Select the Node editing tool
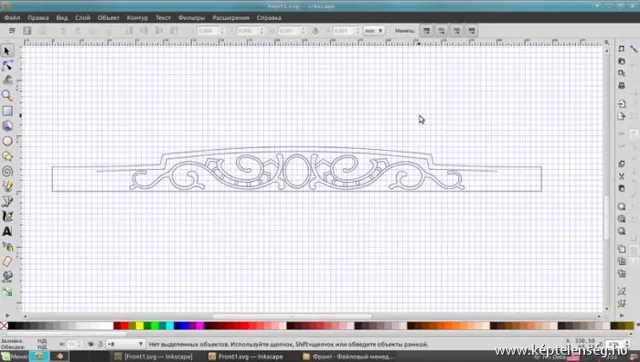 (7, 66)
